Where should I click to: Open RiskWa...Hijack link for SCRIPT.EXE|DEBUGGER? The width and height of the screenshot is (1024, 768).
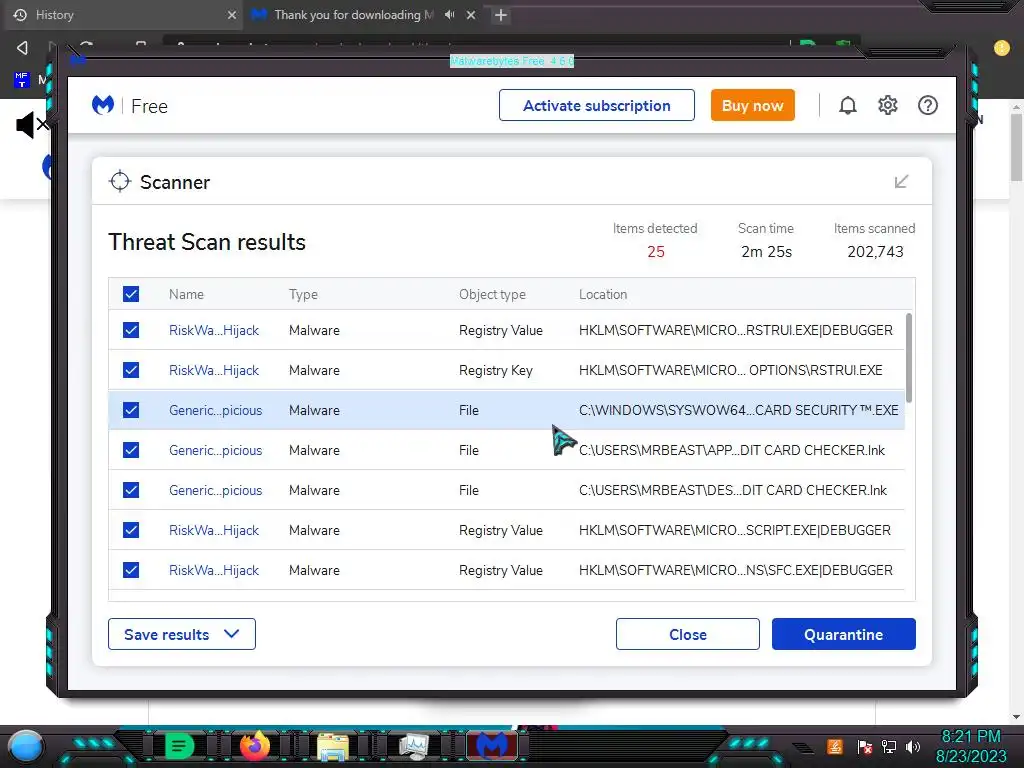tap(214, 530)
